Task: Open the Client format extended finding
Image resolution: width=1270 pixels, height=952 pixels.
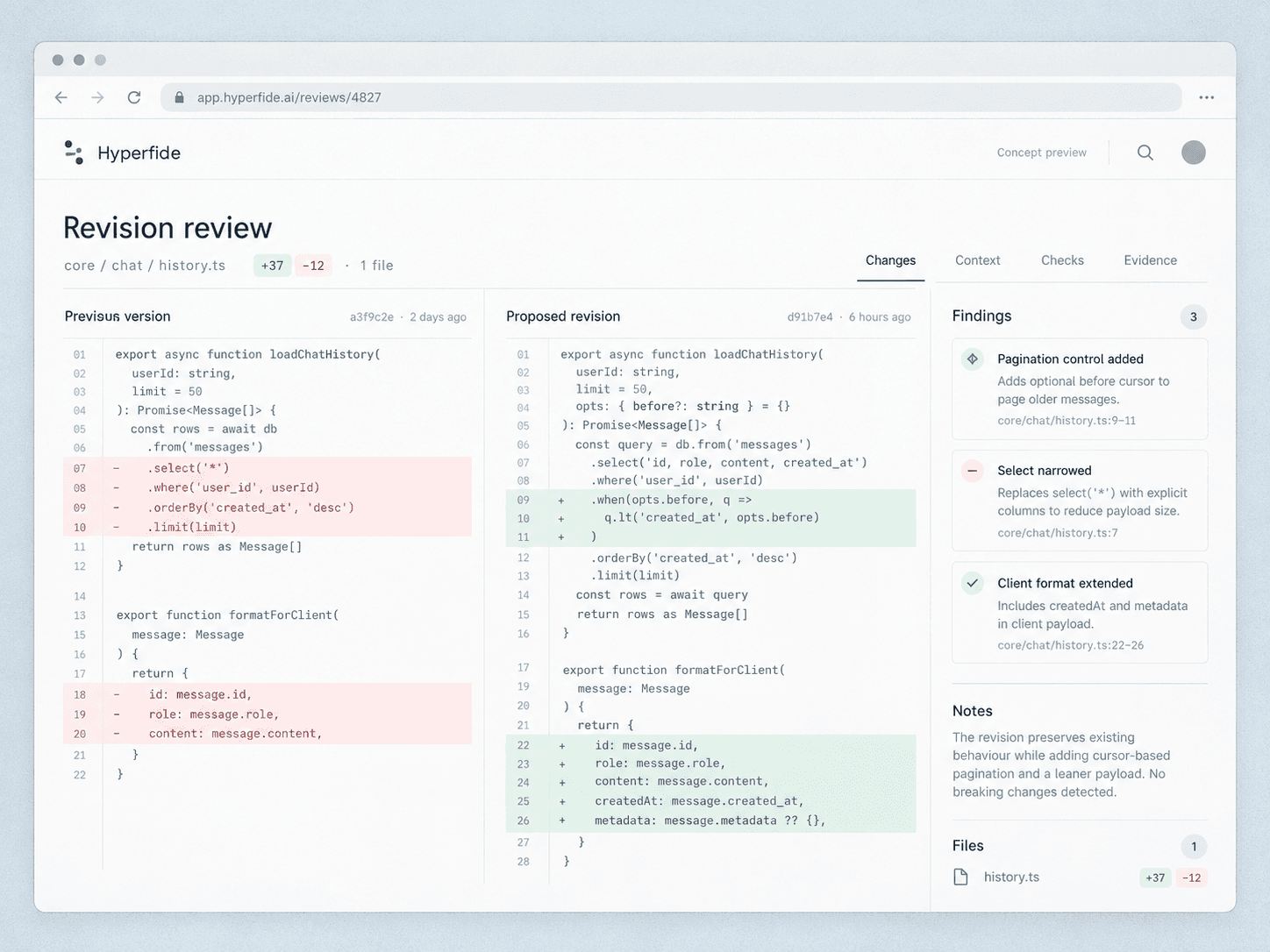Action: (x=1080, y=613)
